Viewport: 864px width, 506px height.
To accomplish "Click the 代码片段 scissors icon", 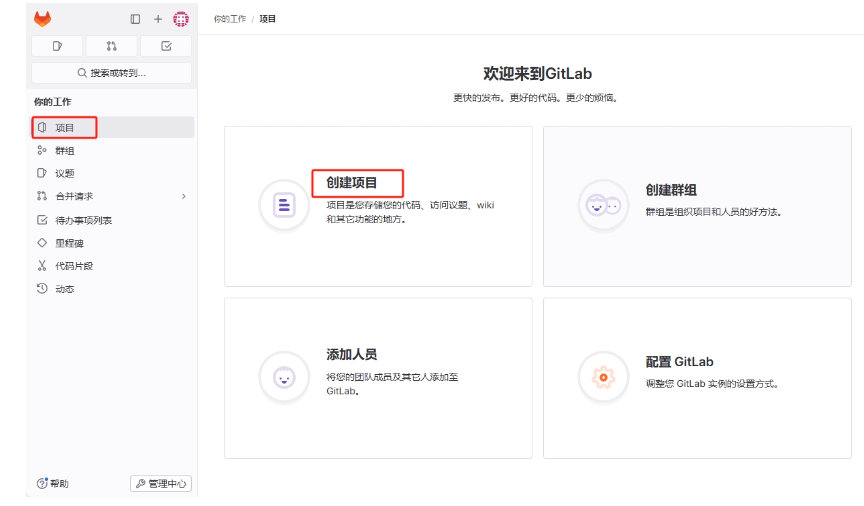I will [42, 266].
